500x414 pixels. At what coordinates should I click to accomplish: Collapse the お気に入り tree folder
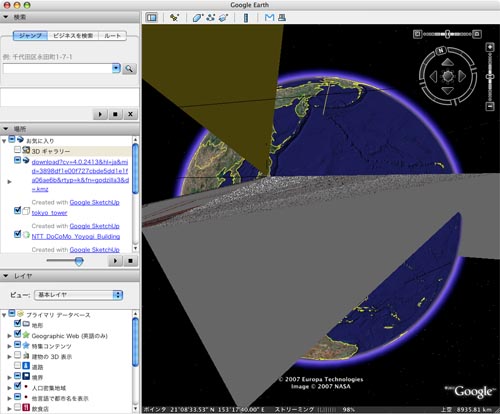pos(4,141)
